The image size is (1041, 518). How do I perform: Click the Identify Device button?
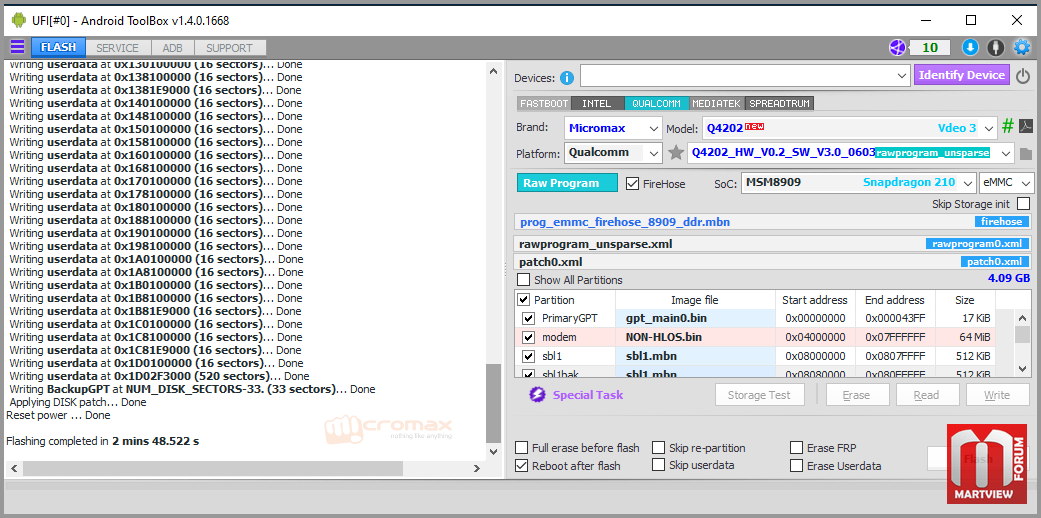pos(962,75)
